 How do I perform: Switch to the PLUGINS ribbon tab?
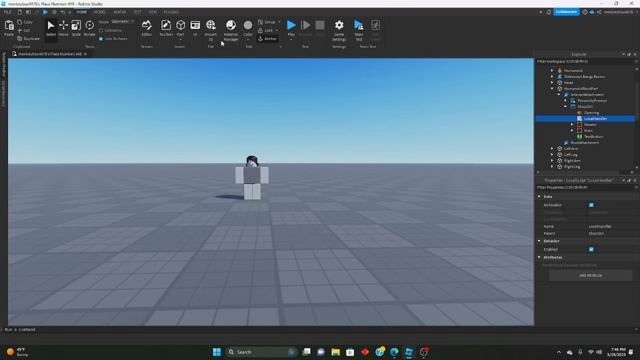(171, 12)
